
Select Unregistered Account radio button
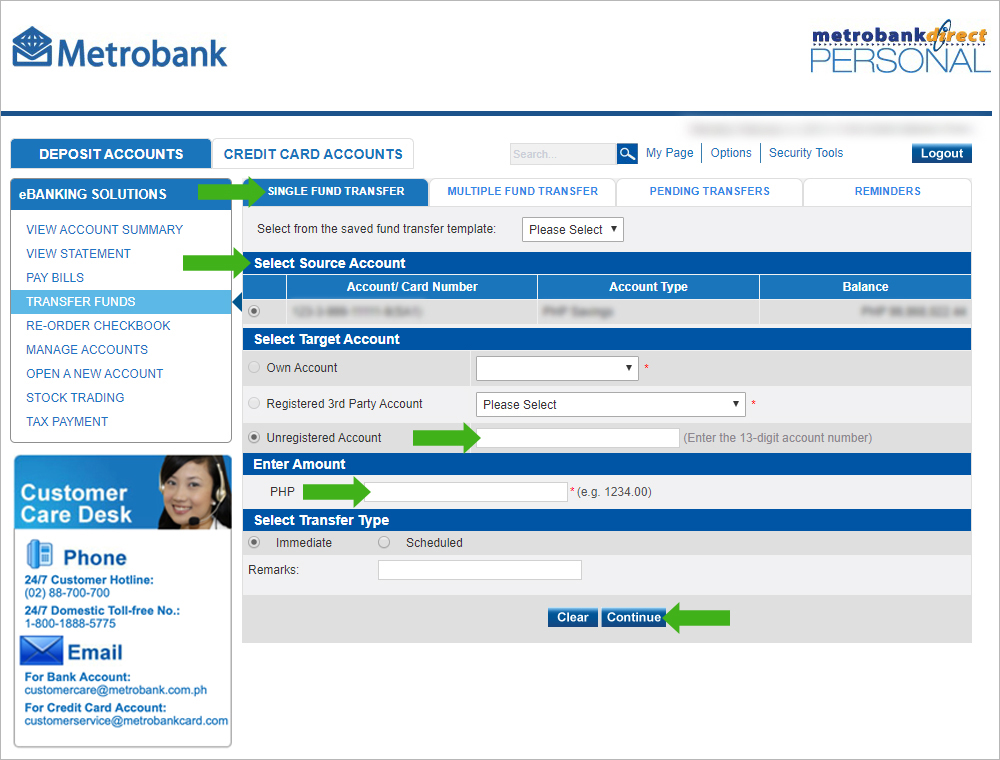pyautogui.click(x=254, y=437)
